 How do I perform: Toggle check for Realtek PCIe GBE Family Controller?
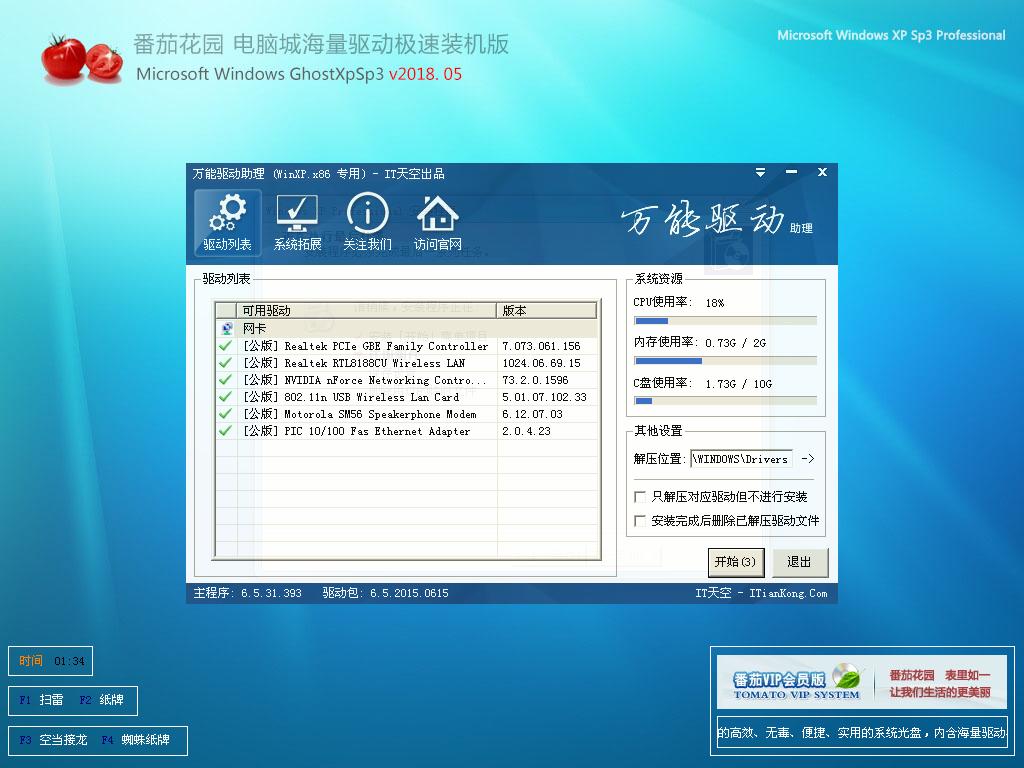tap(225, 345)
